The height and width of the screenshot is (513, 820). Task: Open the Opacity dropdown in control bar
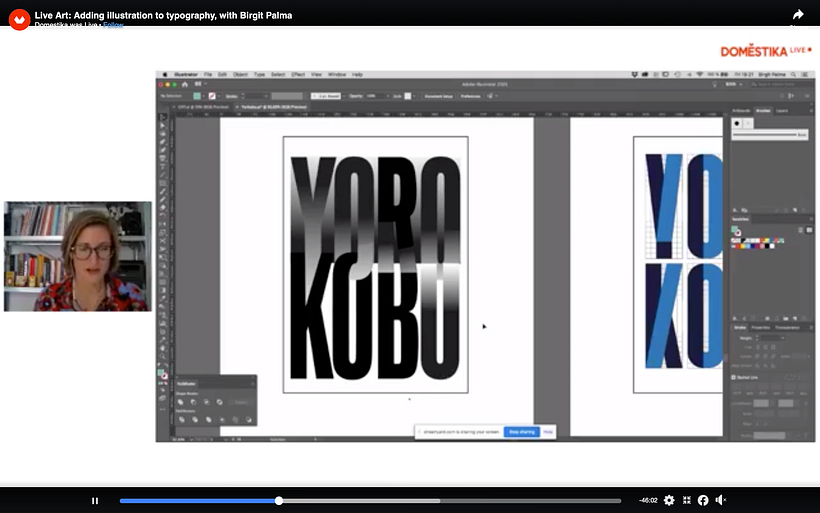point(389,96)
